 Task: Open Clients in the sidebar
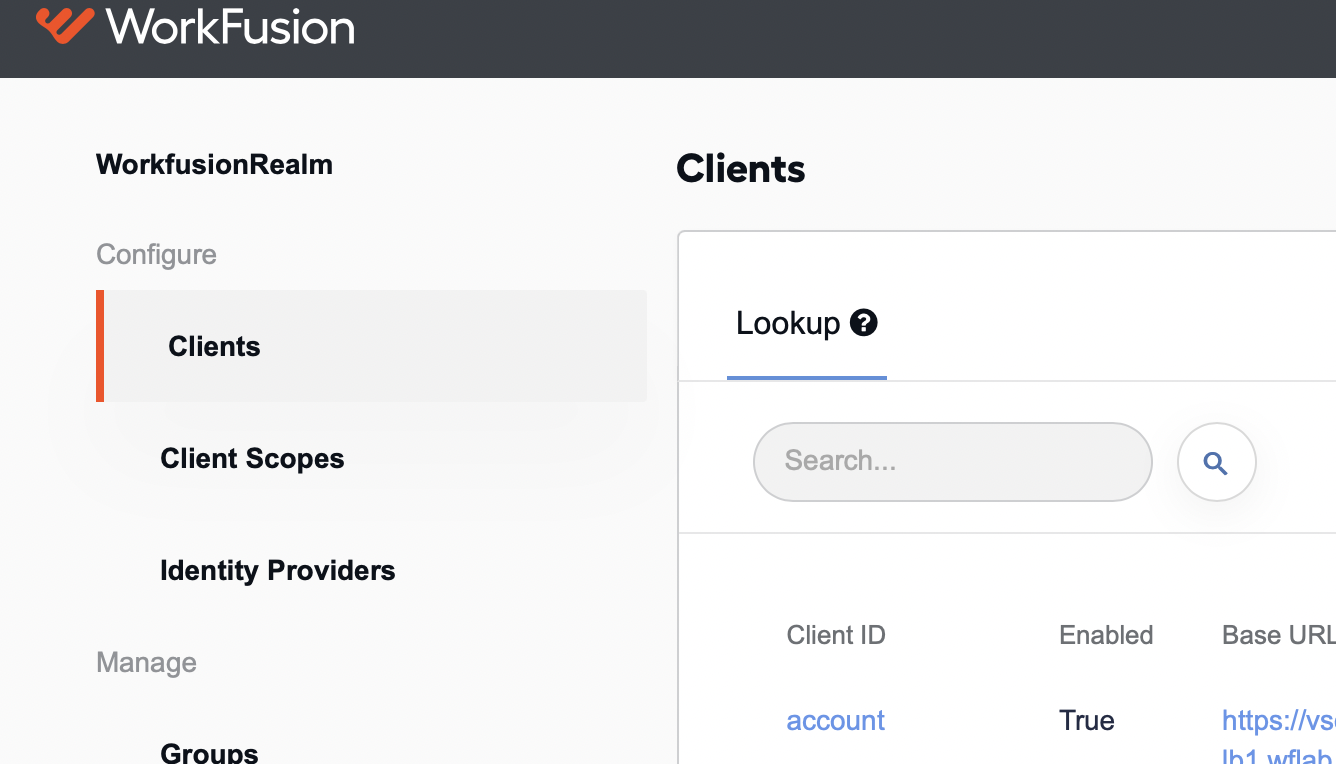[372, 346]
